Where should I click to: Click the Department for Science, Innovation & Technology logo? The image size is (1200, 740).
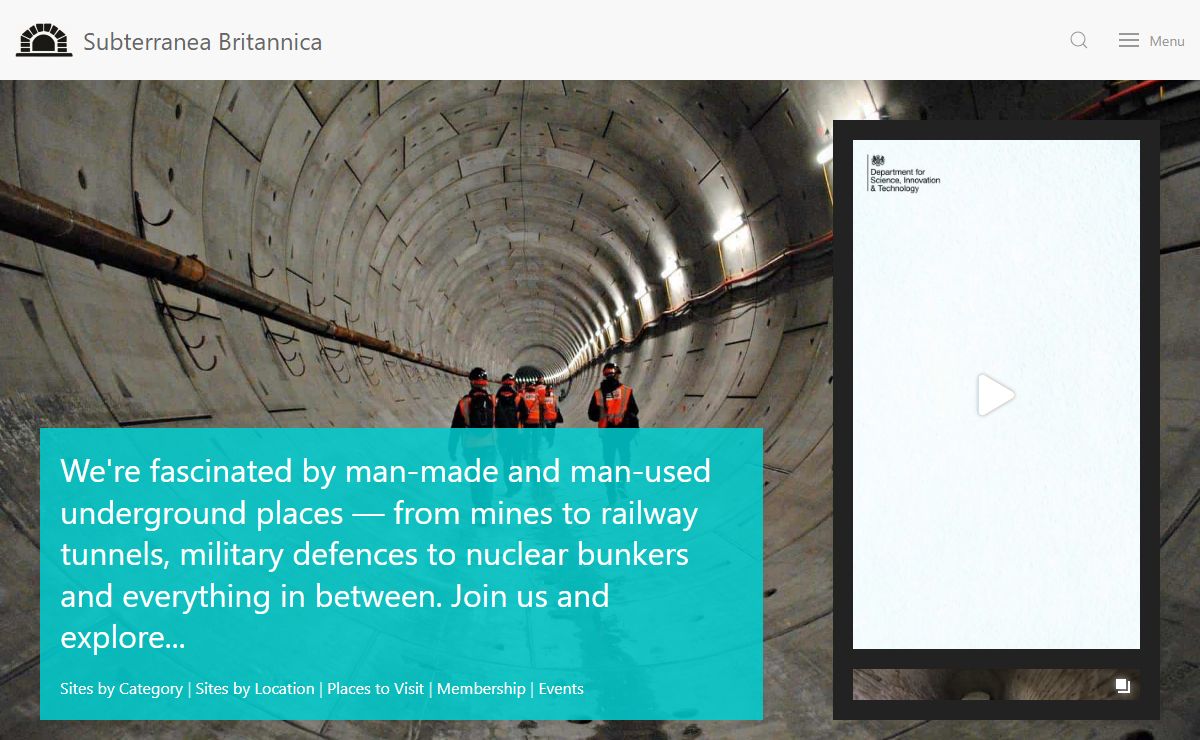point(904,173)
